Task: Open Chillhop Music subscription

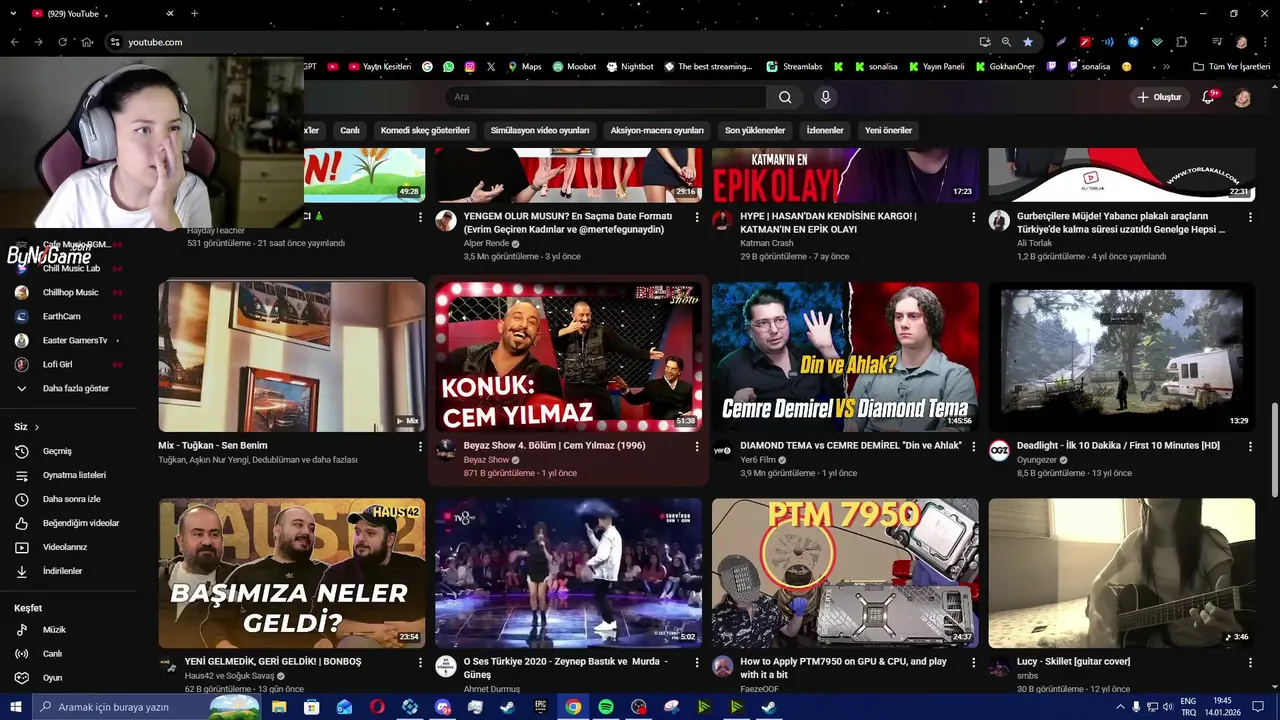Action: 70,292
